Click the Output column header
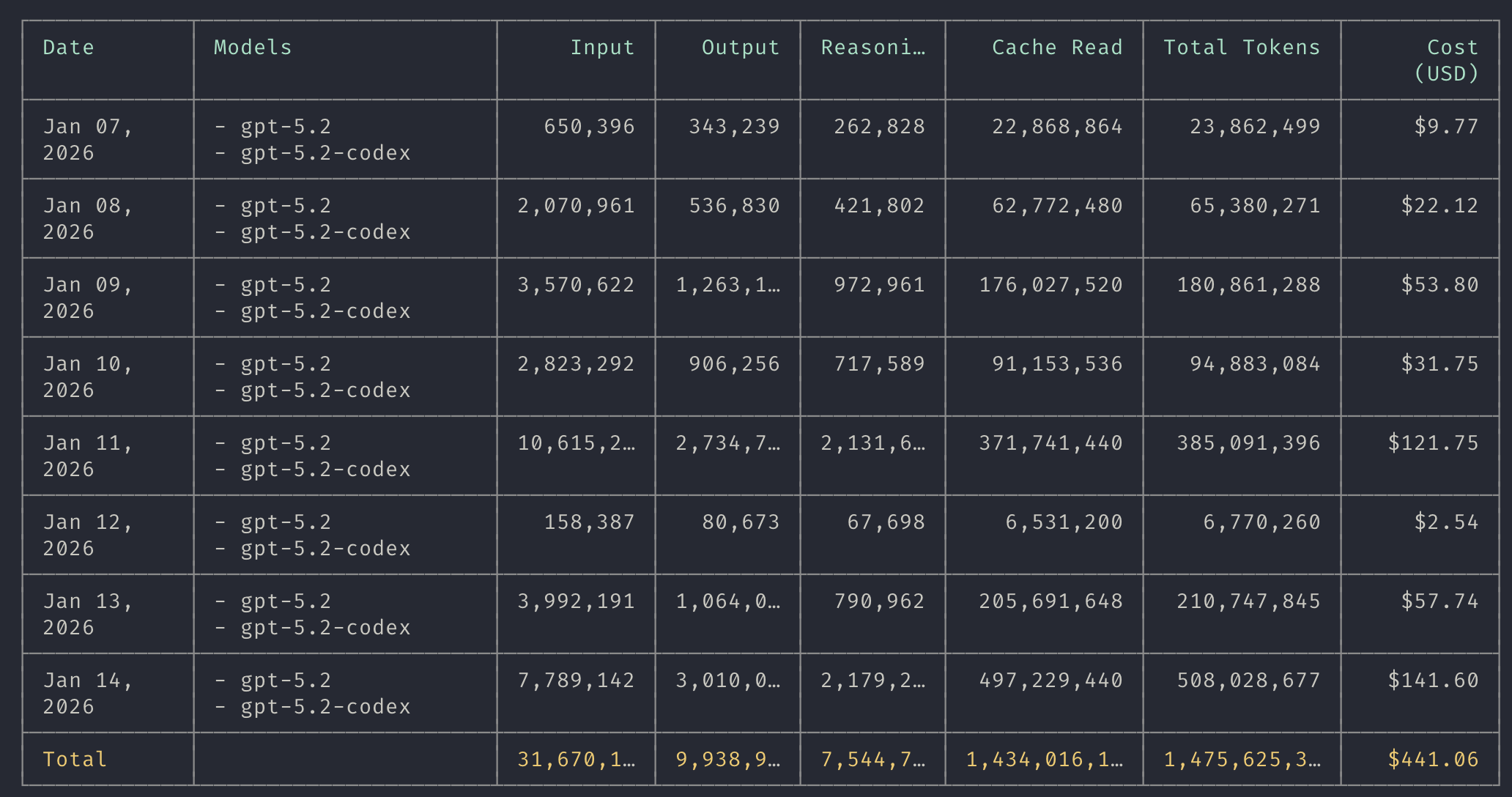The height and width of the screenshot is (797, 1512). point(740,48)
